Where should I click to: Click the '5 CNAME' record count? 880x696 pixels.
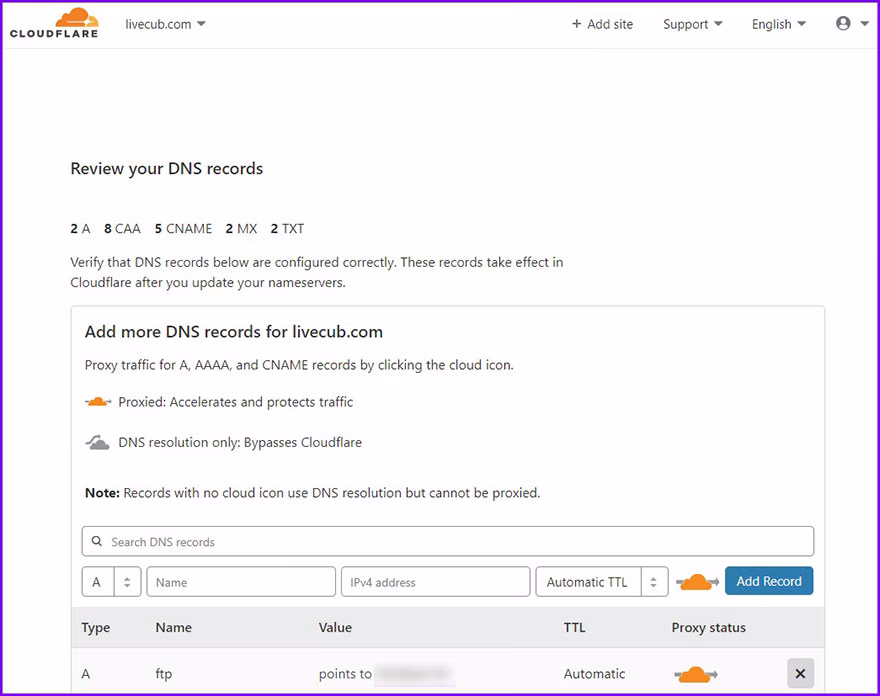click(184, 228)
